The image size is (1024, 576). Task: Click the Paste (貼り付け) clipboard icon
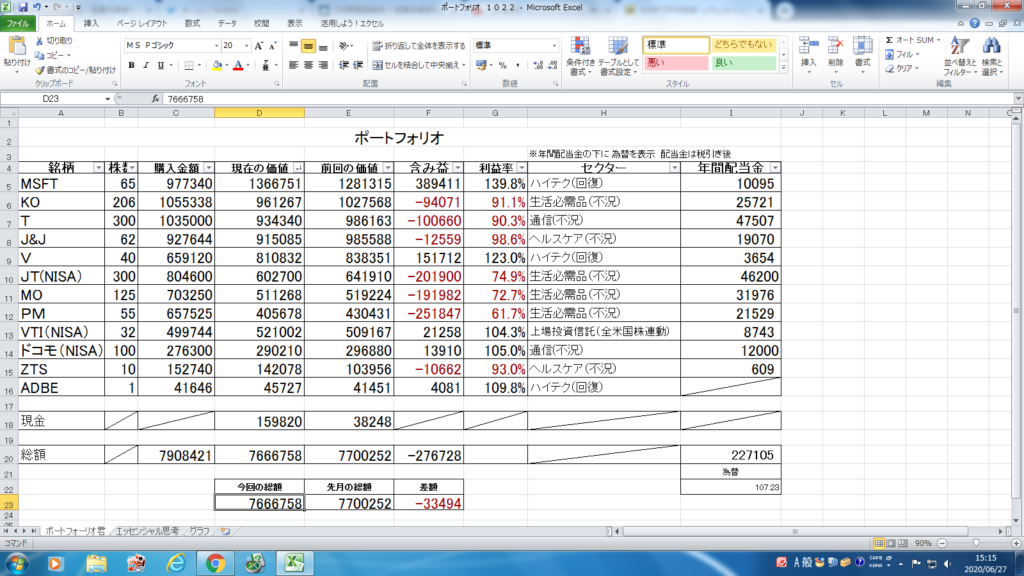(16, 47)
